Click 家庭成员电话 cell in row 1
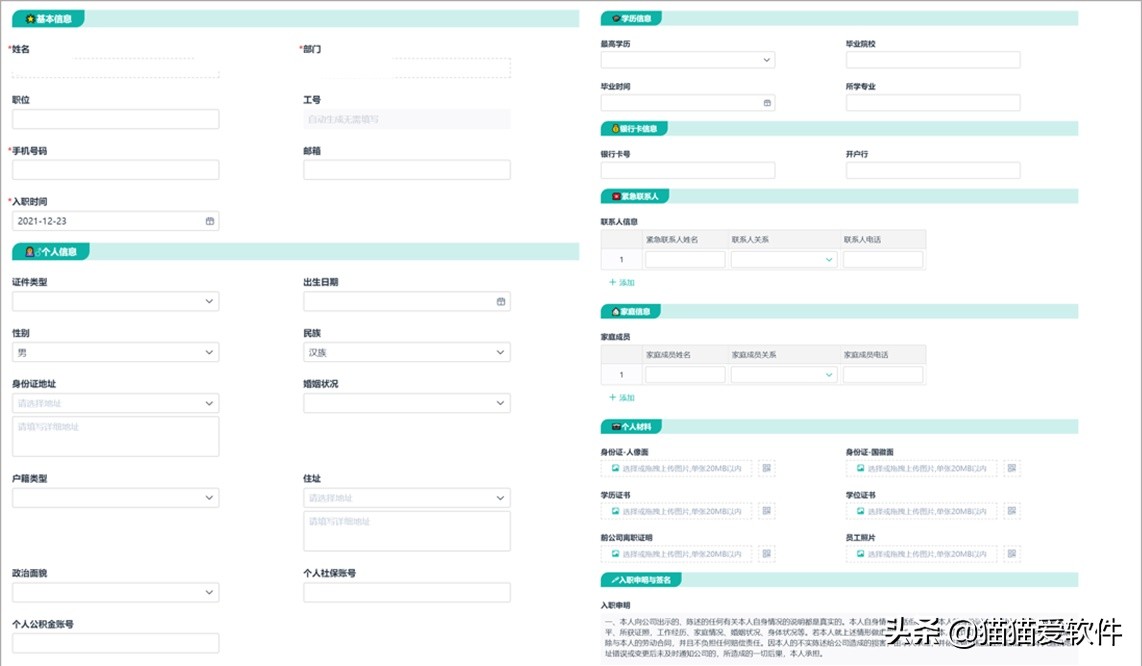The height and width of the screenshot is (666, 1142). [883, 375]
